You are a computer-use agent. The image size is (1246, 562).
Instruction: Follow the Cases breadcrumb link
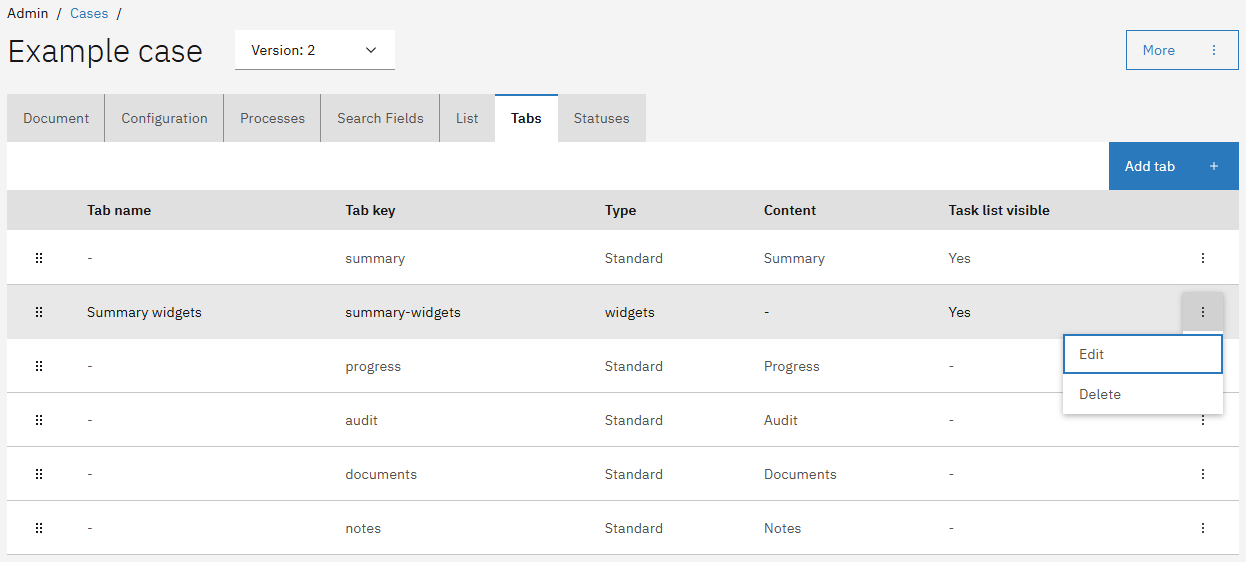tap(89, 14)
